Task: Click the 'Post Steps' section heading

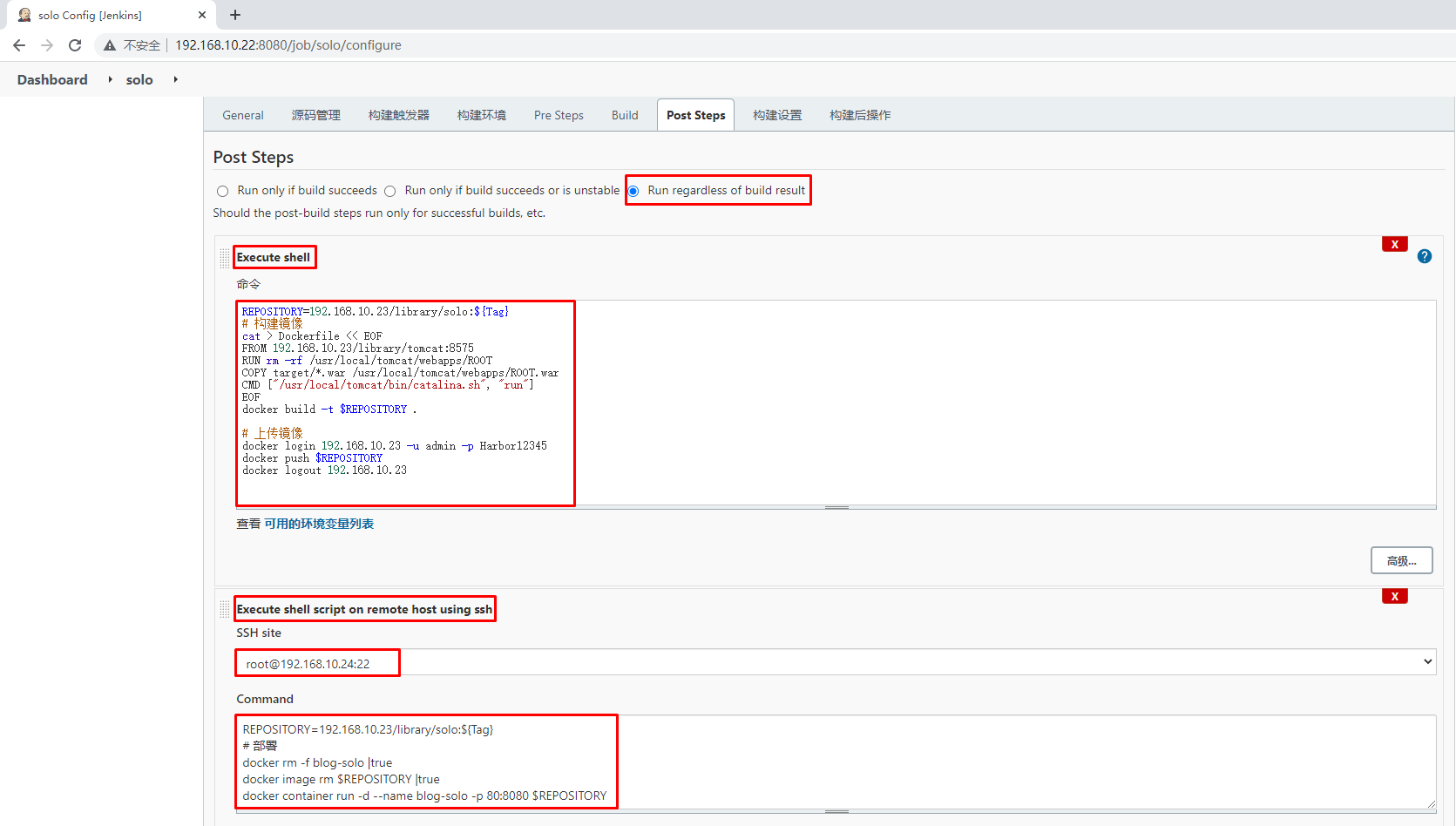Action: click(254, 157)
